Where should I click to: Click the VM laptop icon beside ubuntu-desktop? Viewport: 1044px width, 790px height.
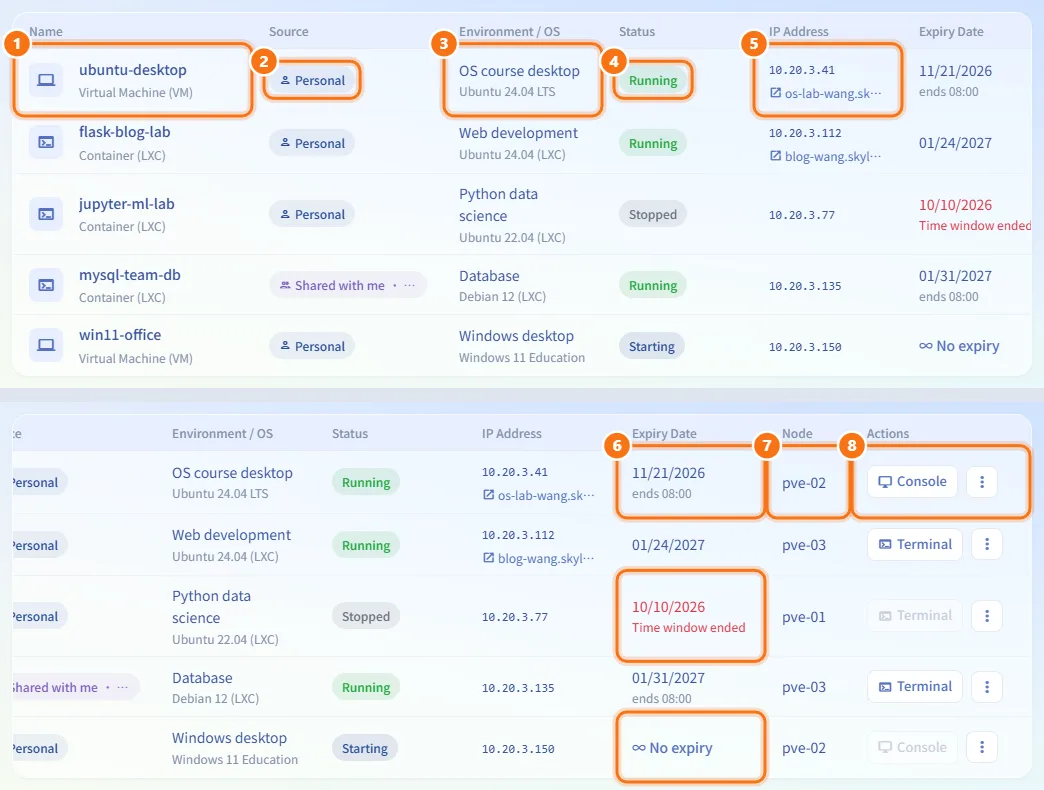click(46, 80)
